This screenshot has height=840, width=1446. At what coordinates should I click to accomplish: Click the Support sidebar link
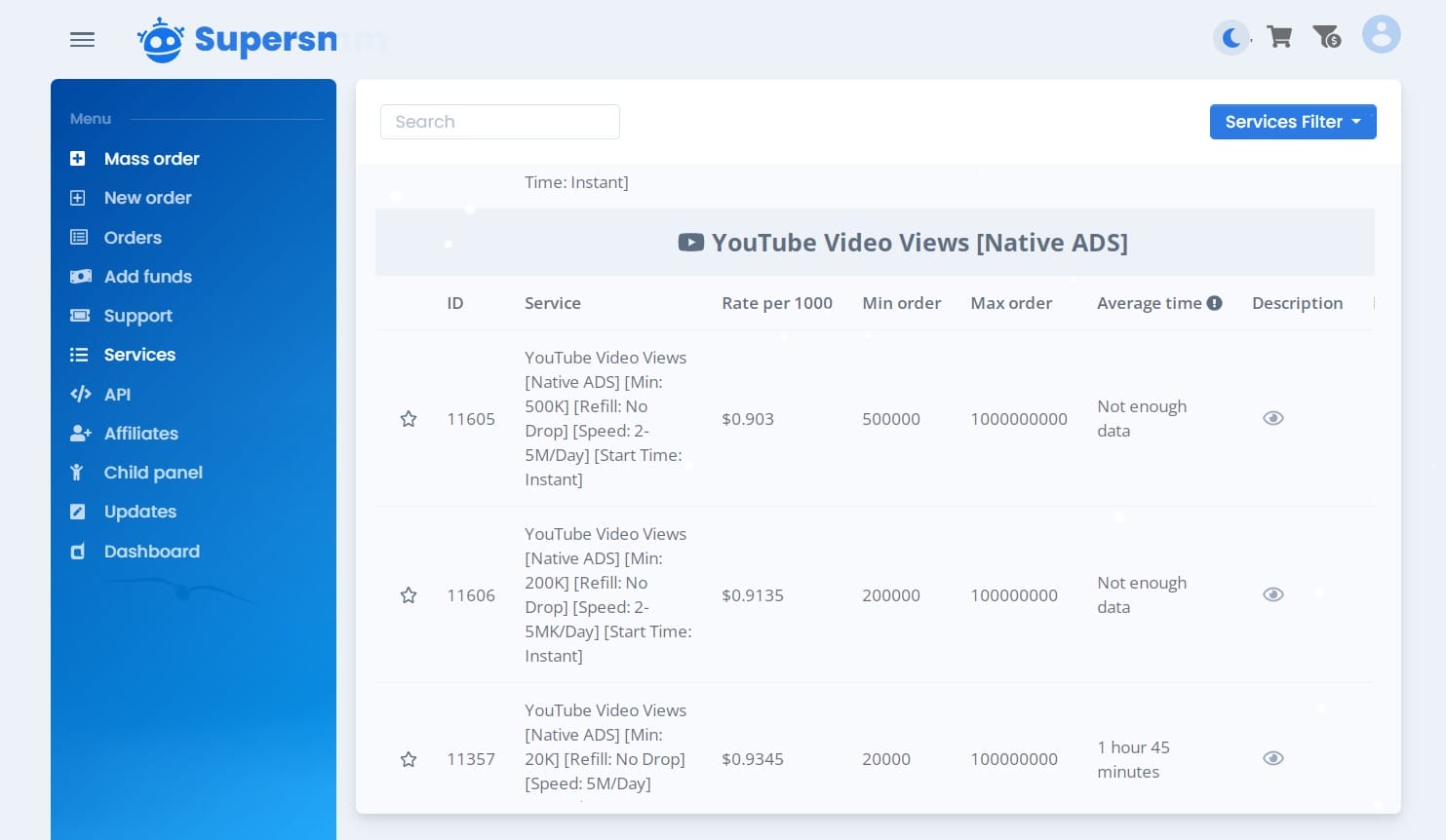137,316
